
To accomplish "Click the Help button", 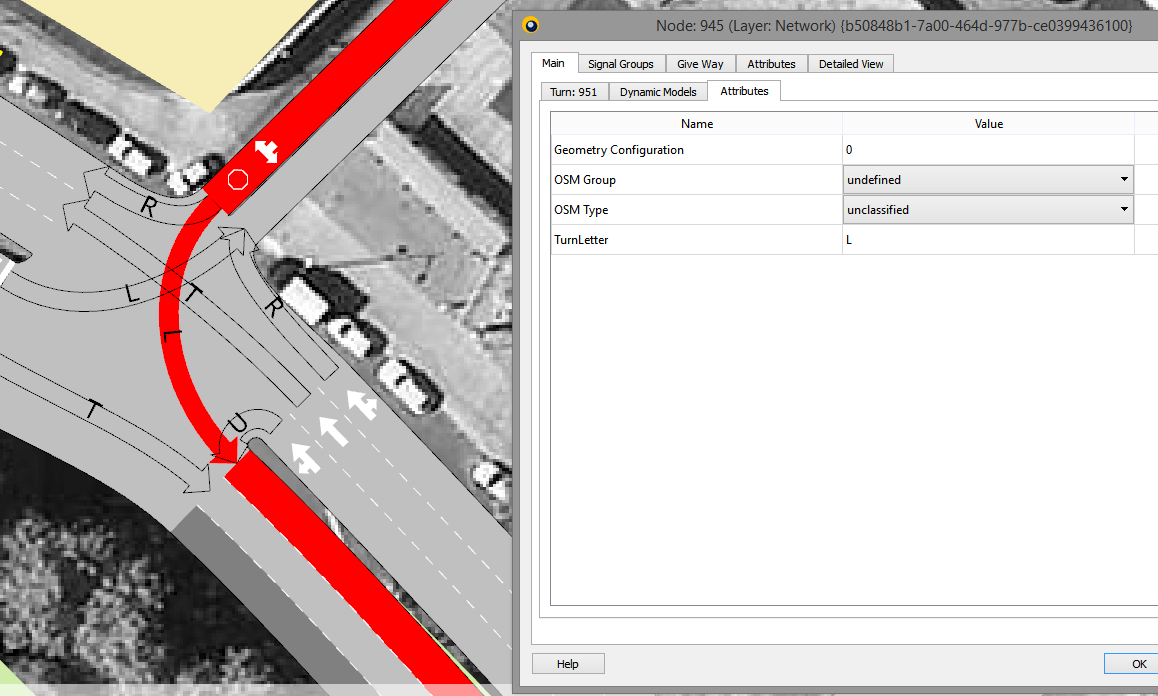I will tap(568, 663).
